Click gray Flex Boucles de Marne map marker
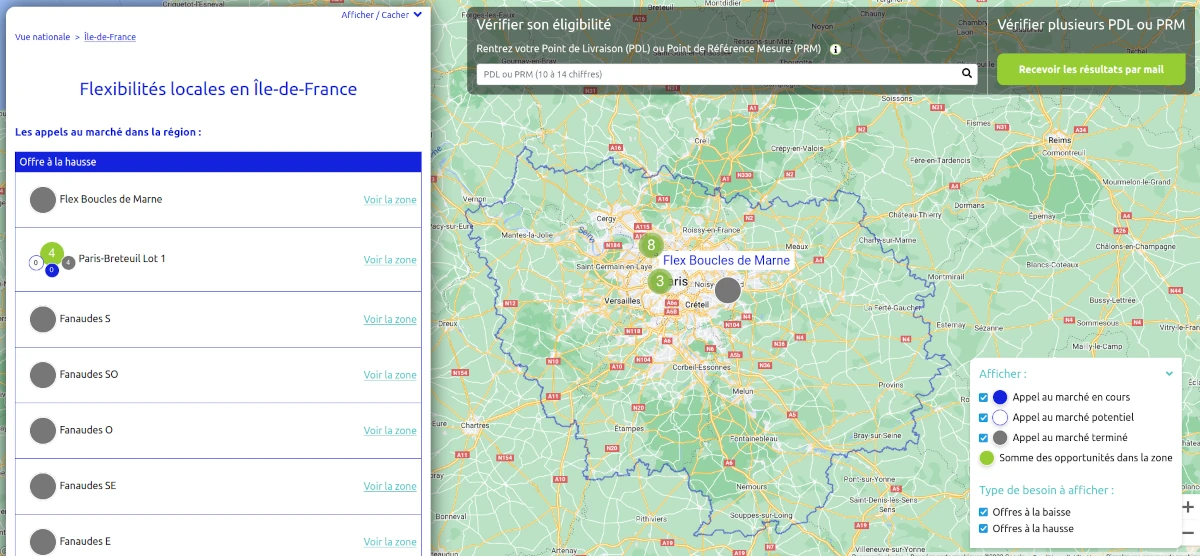 728,291
